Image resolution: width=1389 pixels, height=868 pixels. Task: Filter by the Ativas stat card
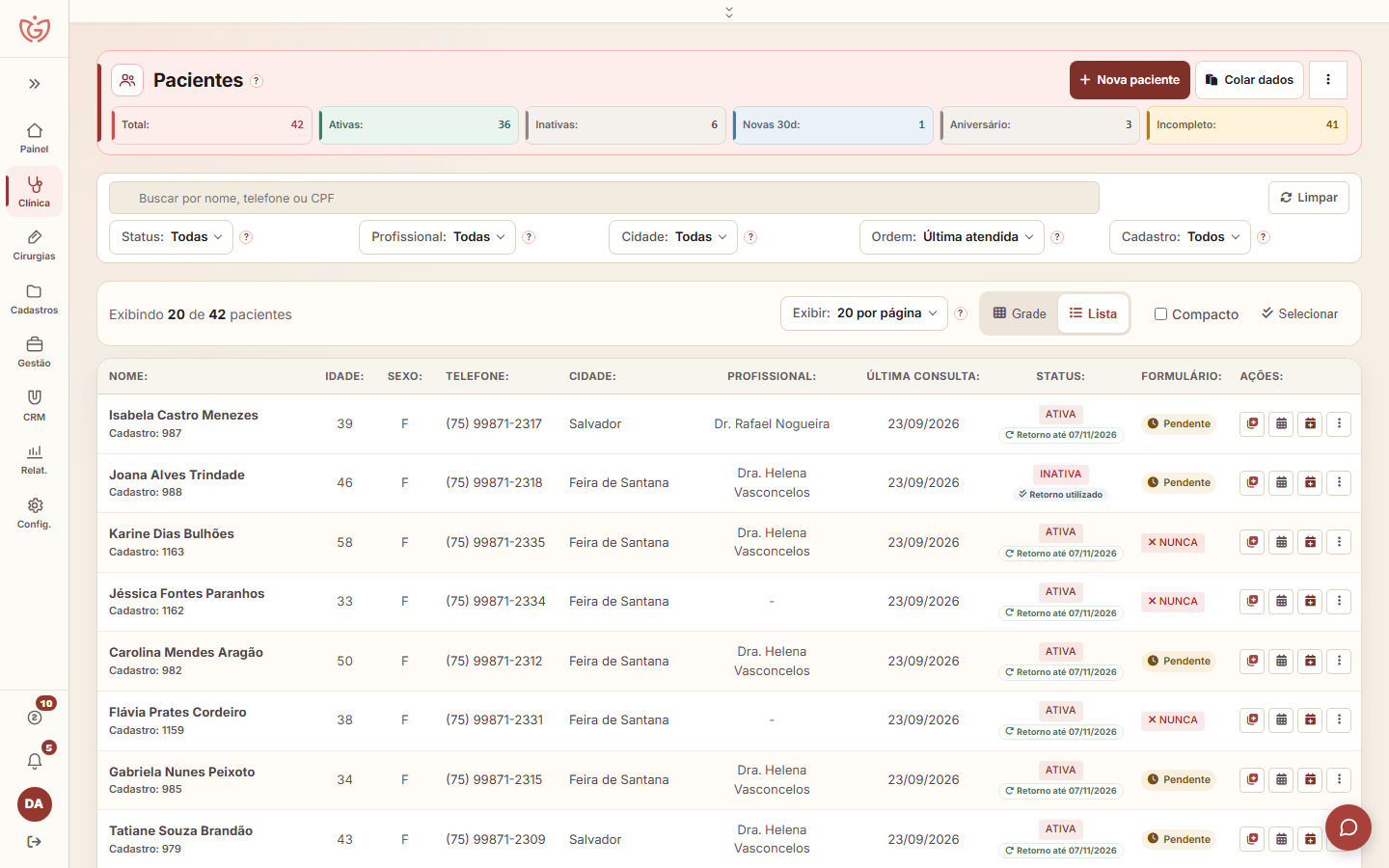pos(419,125)
